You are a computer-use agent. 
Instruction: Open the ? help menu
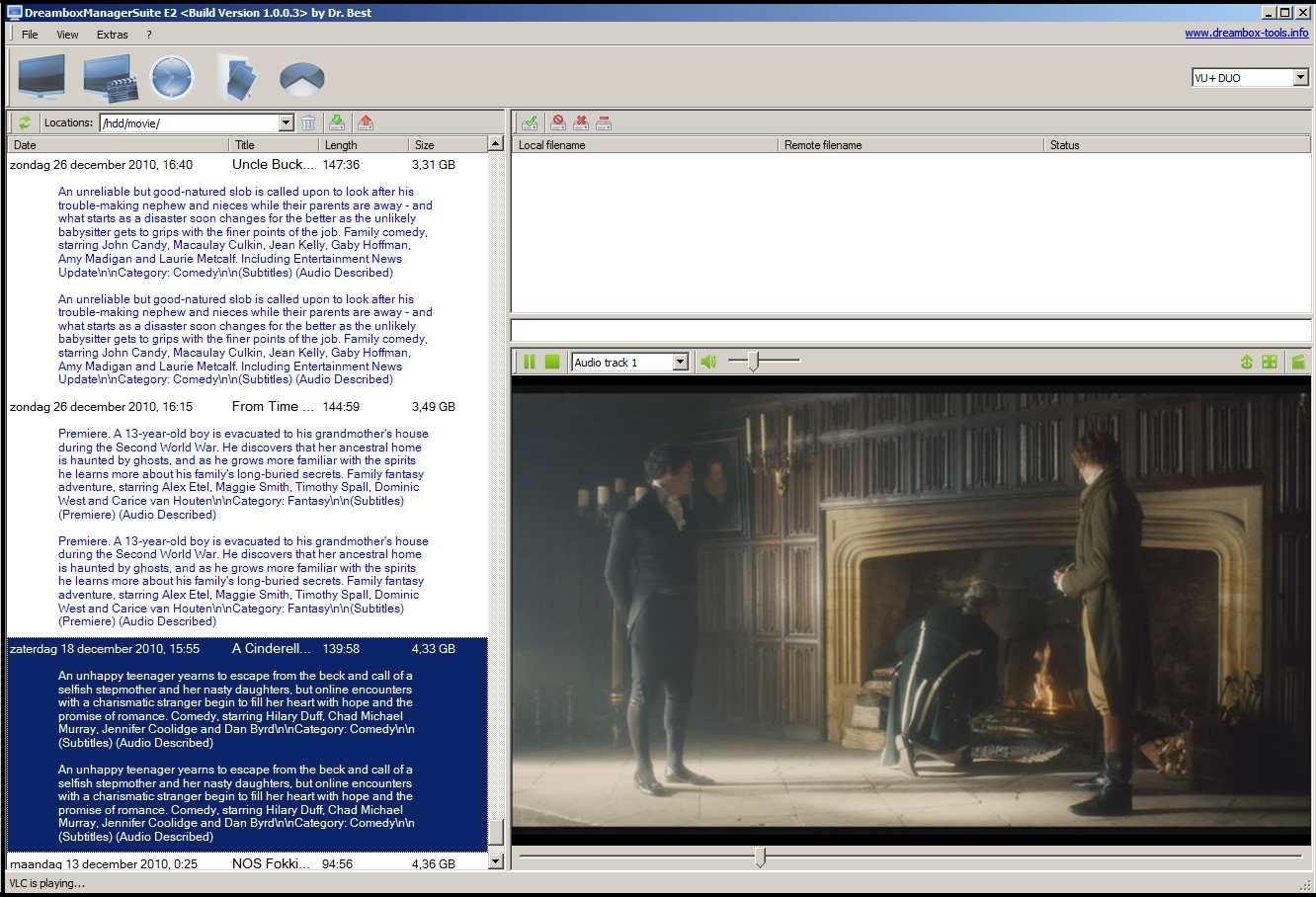(149, 35)
